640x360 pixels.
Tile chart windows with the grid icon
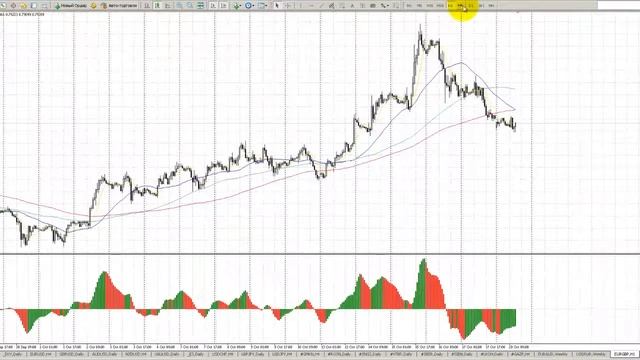(x=200, y=6)
